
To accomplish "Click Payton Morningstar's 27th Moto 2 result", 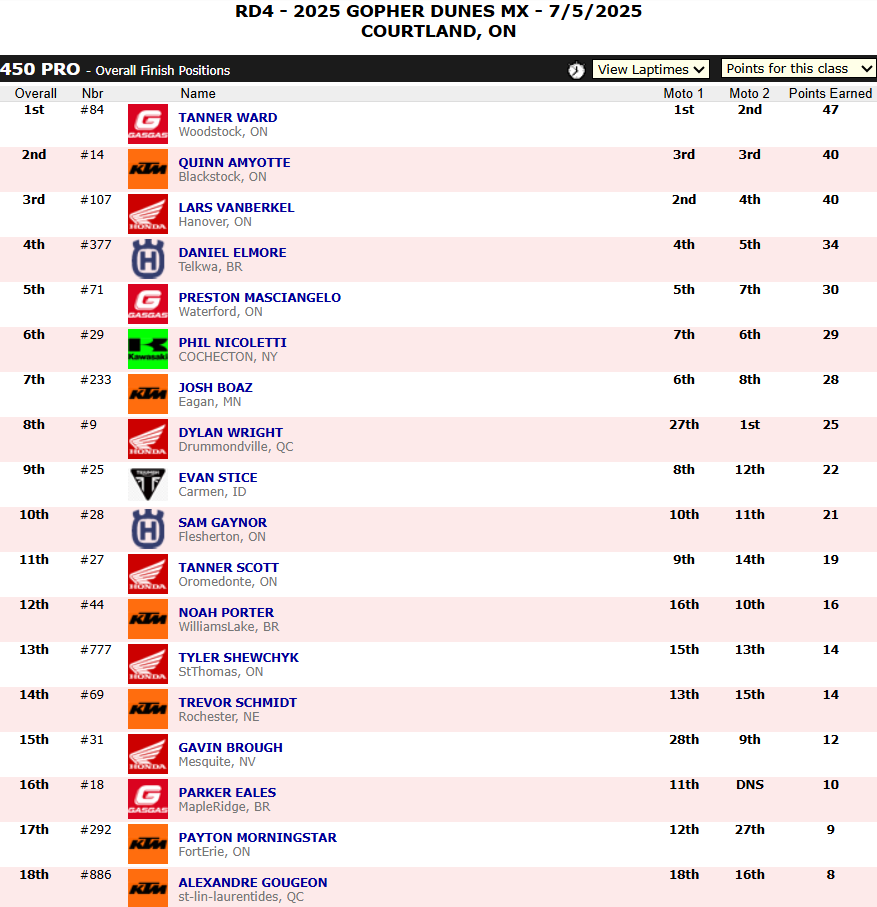I will 750,830.
